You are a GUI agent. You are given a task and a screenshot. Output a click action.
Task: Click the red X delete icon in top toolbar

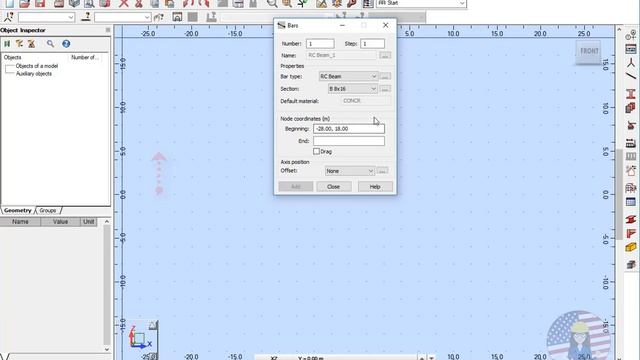pyautogui.click(x=124, y=4)
